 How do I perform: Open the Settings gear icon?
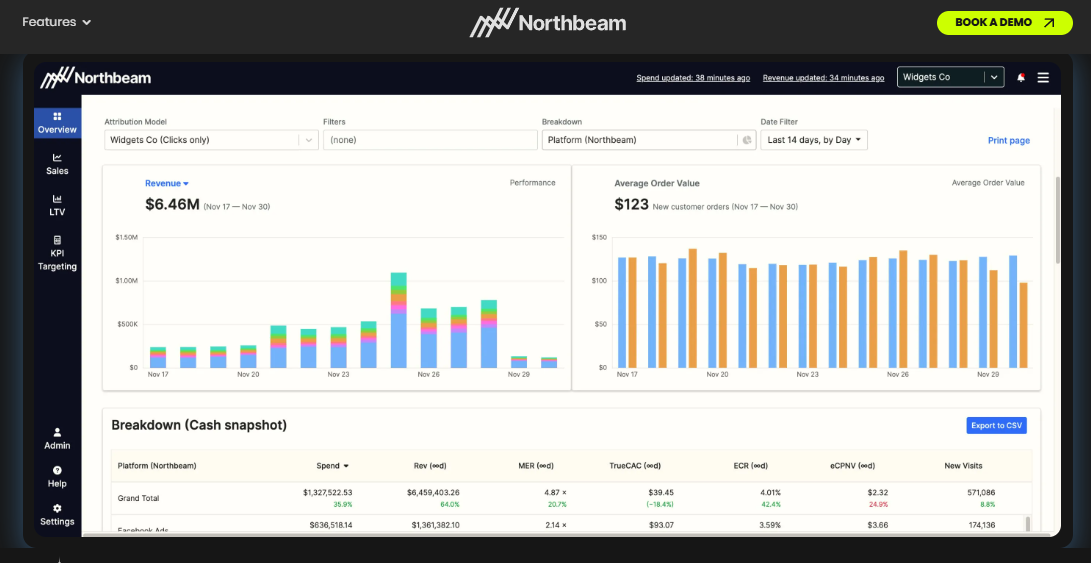[57, 509]
